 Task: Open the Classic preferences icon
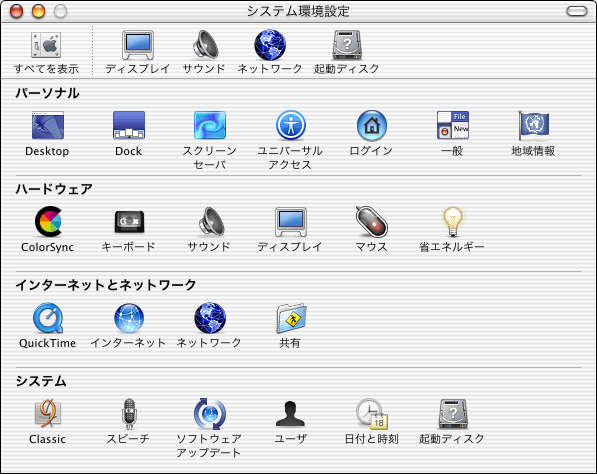coord(48,413)
